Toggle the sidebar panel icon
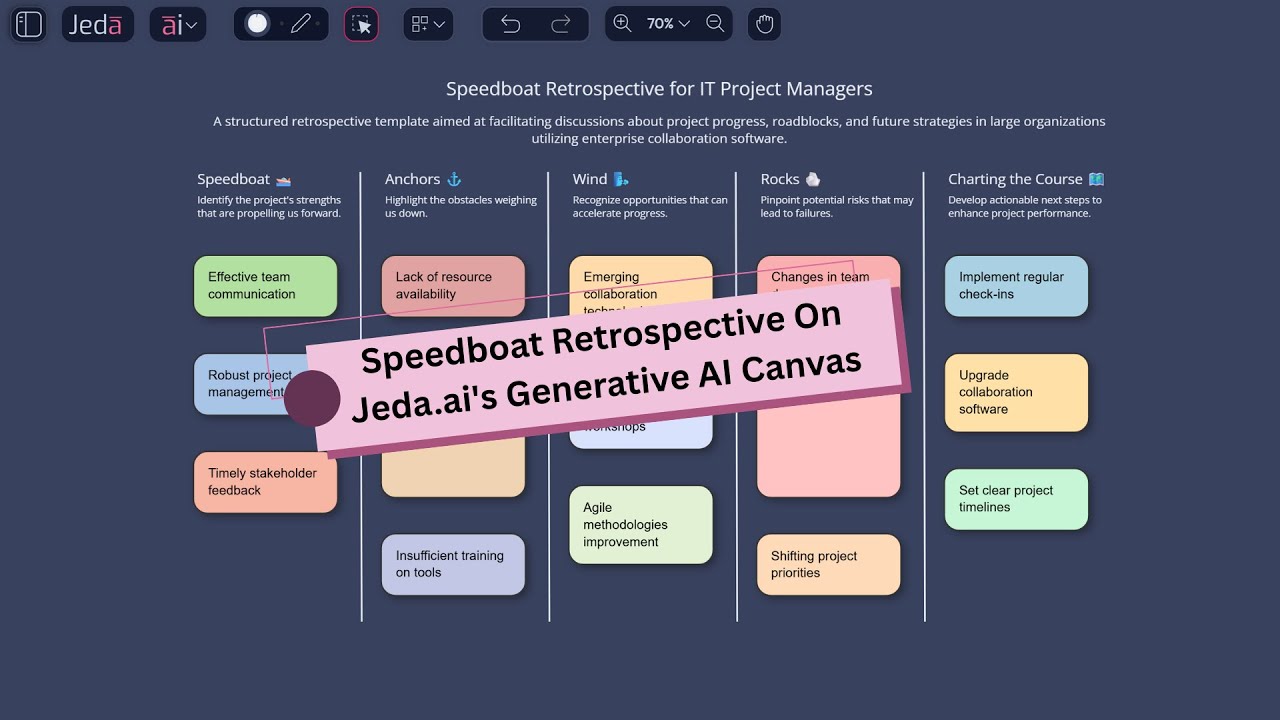 pos(29,24)
